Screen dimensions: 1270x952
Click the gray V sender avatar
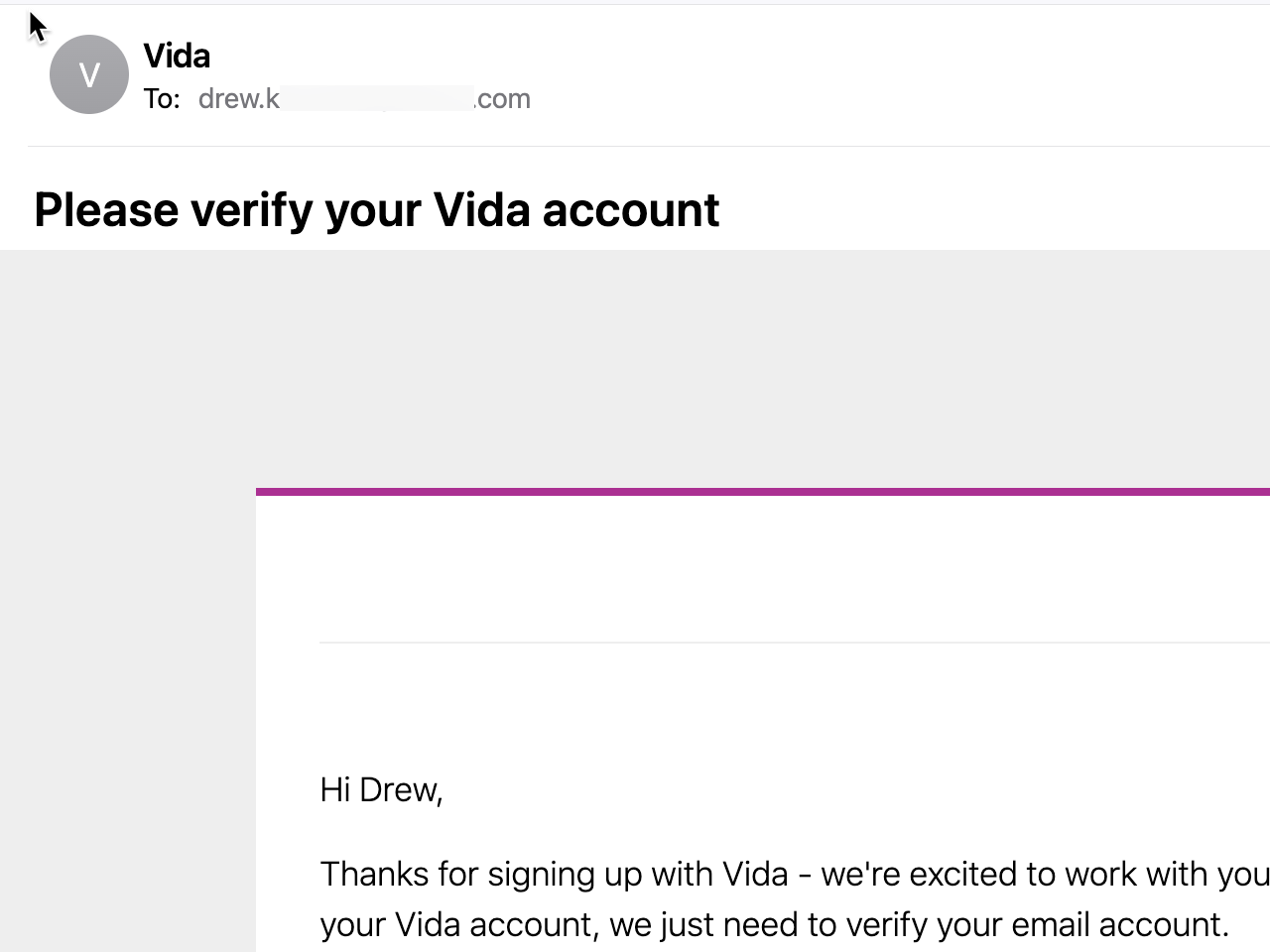point(89,74)
